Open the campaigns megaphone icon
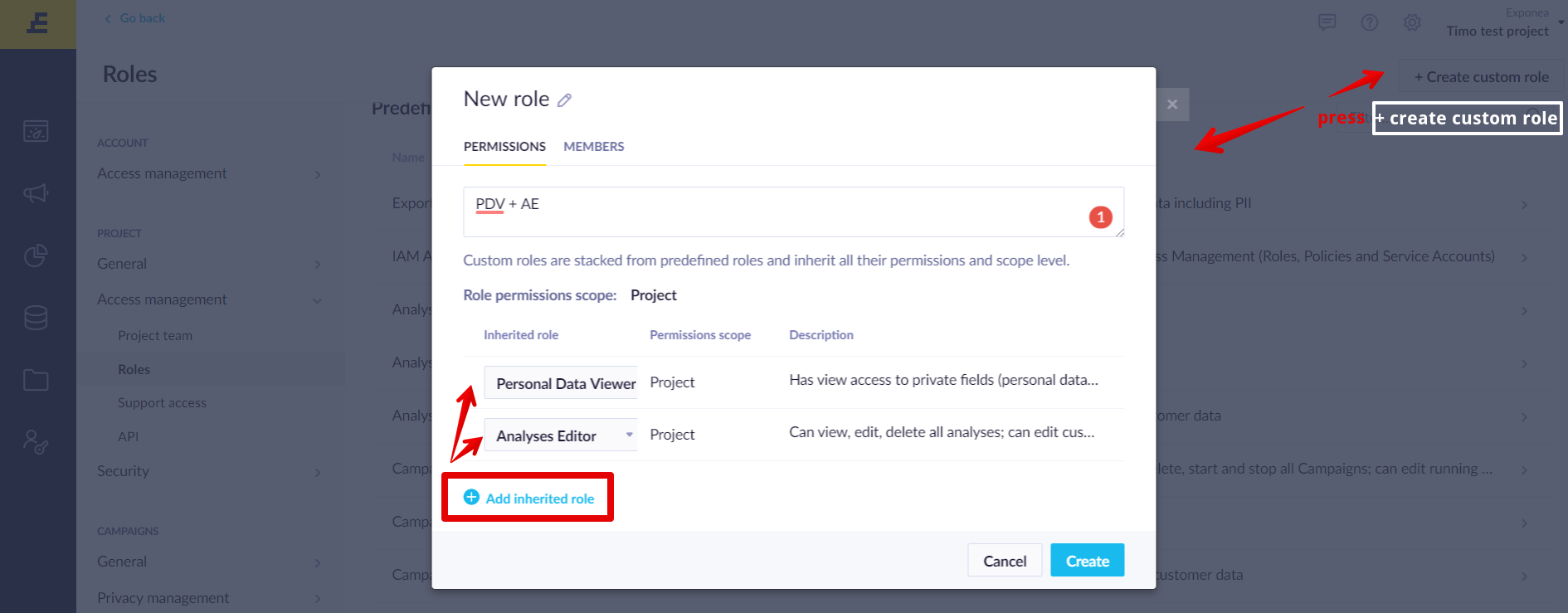 [x=36, y=193]
